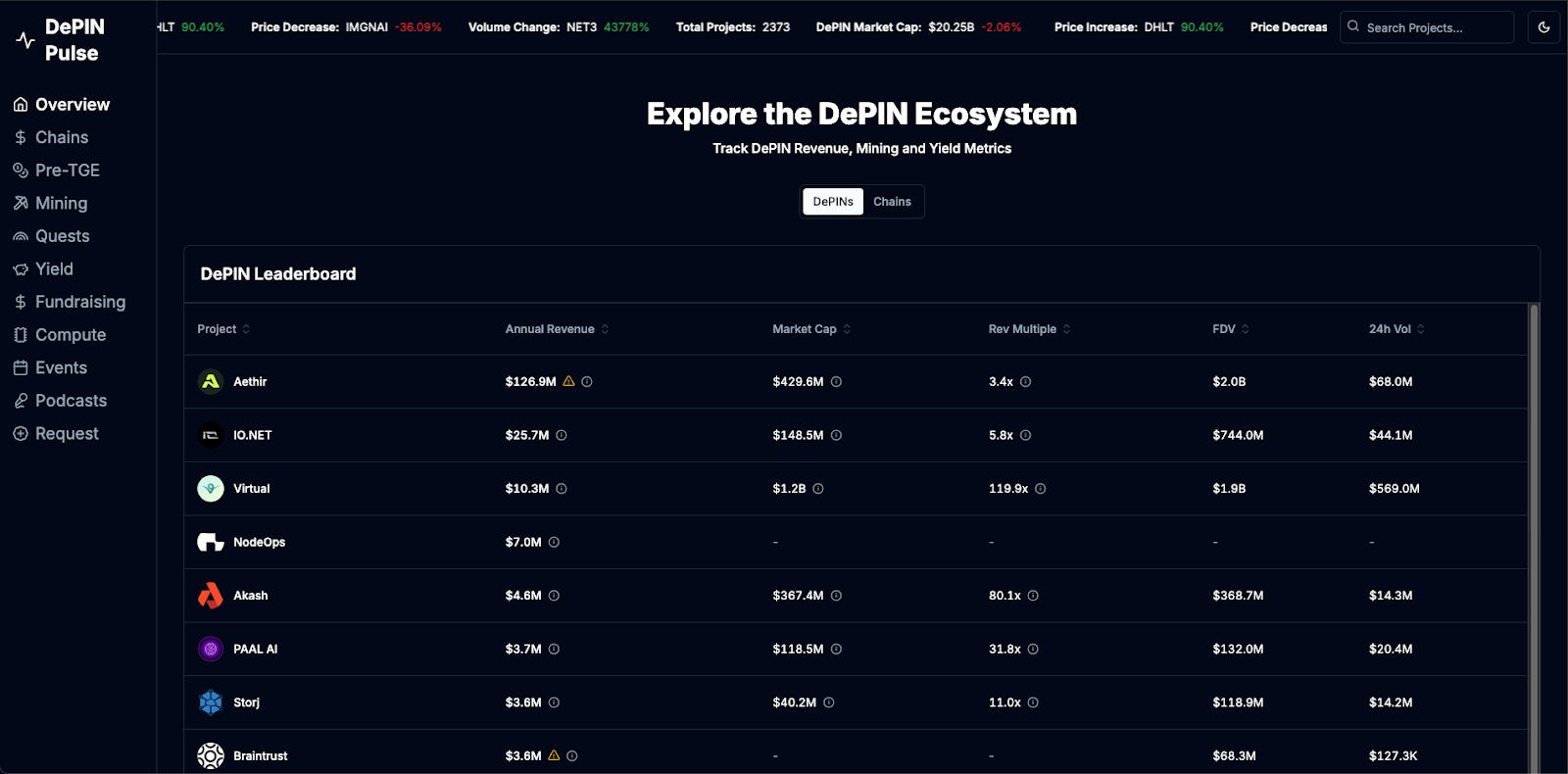Click DePIN Market Cap ticker entry
The height and width of the screenshot is (774, 1568).
[x=918, y=27]
